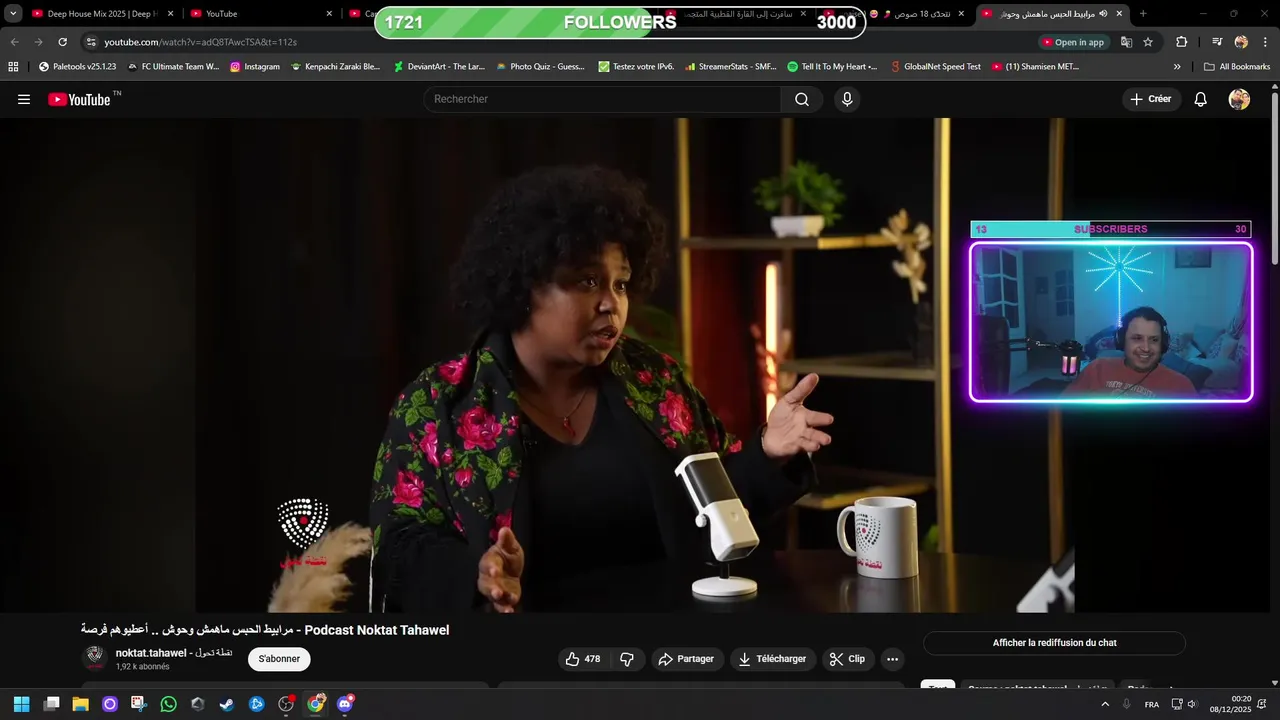Click the Partager share button
The image size is (1280, 720).
pos(686,659)
